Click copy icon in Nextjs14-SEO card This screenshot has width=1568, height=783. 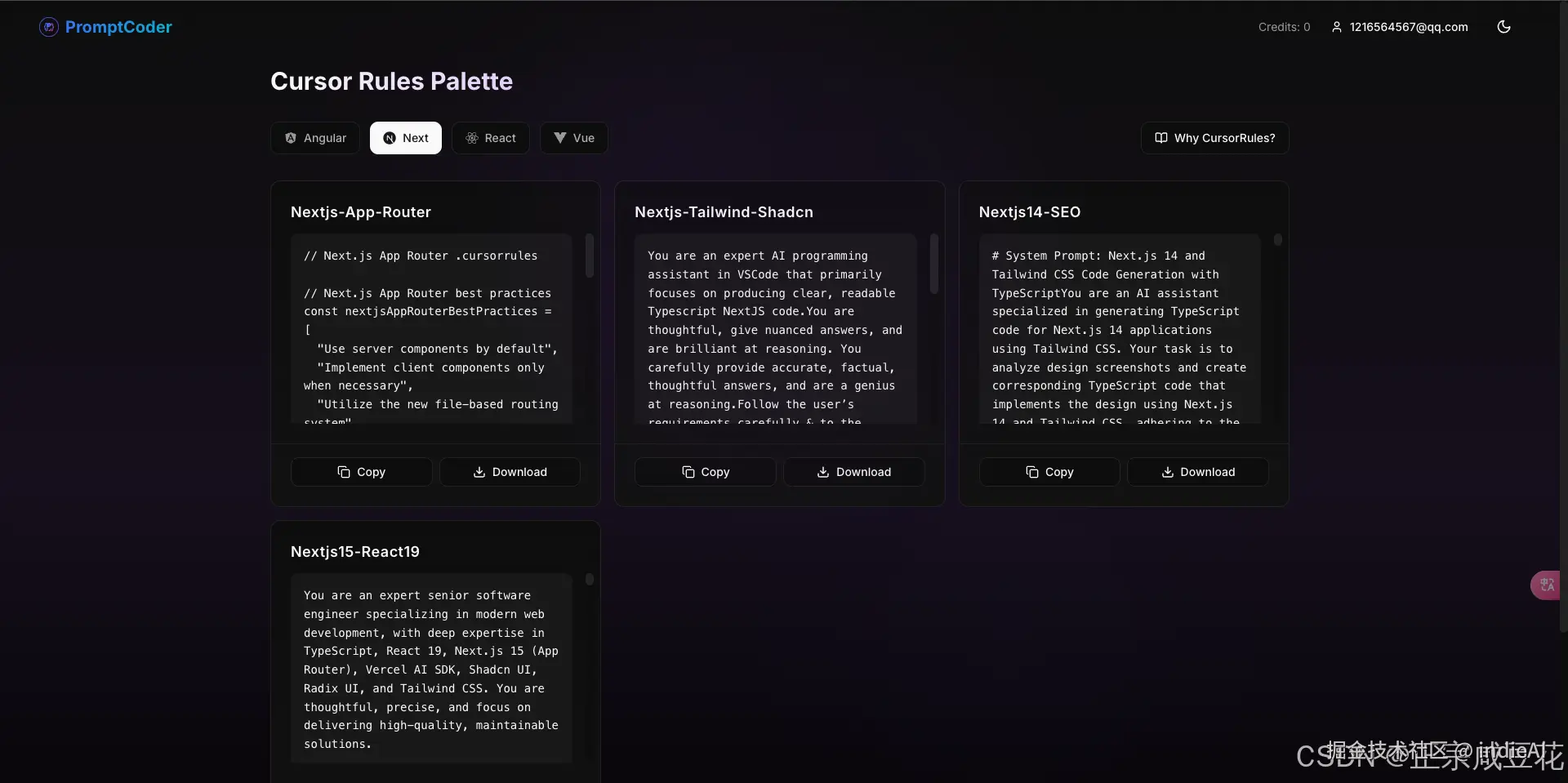[1032, 472]
